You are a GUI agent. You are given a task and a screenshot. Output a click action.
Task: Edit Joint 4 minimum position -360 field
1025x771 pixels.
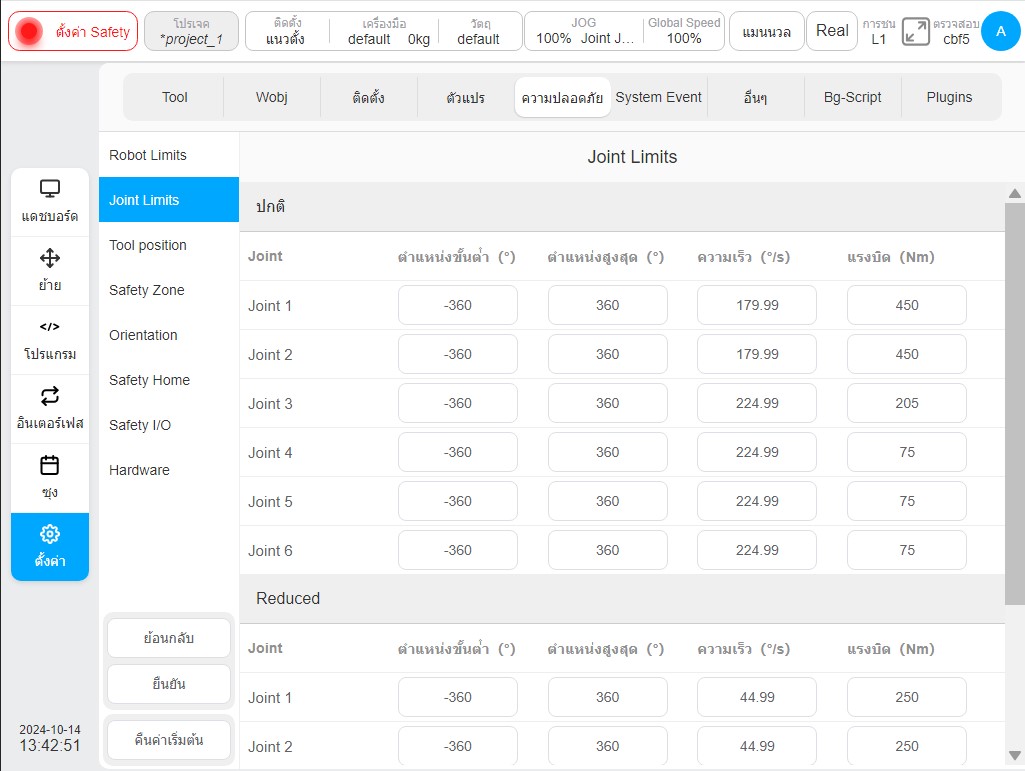pyautogui.click(x=458, y=452)
